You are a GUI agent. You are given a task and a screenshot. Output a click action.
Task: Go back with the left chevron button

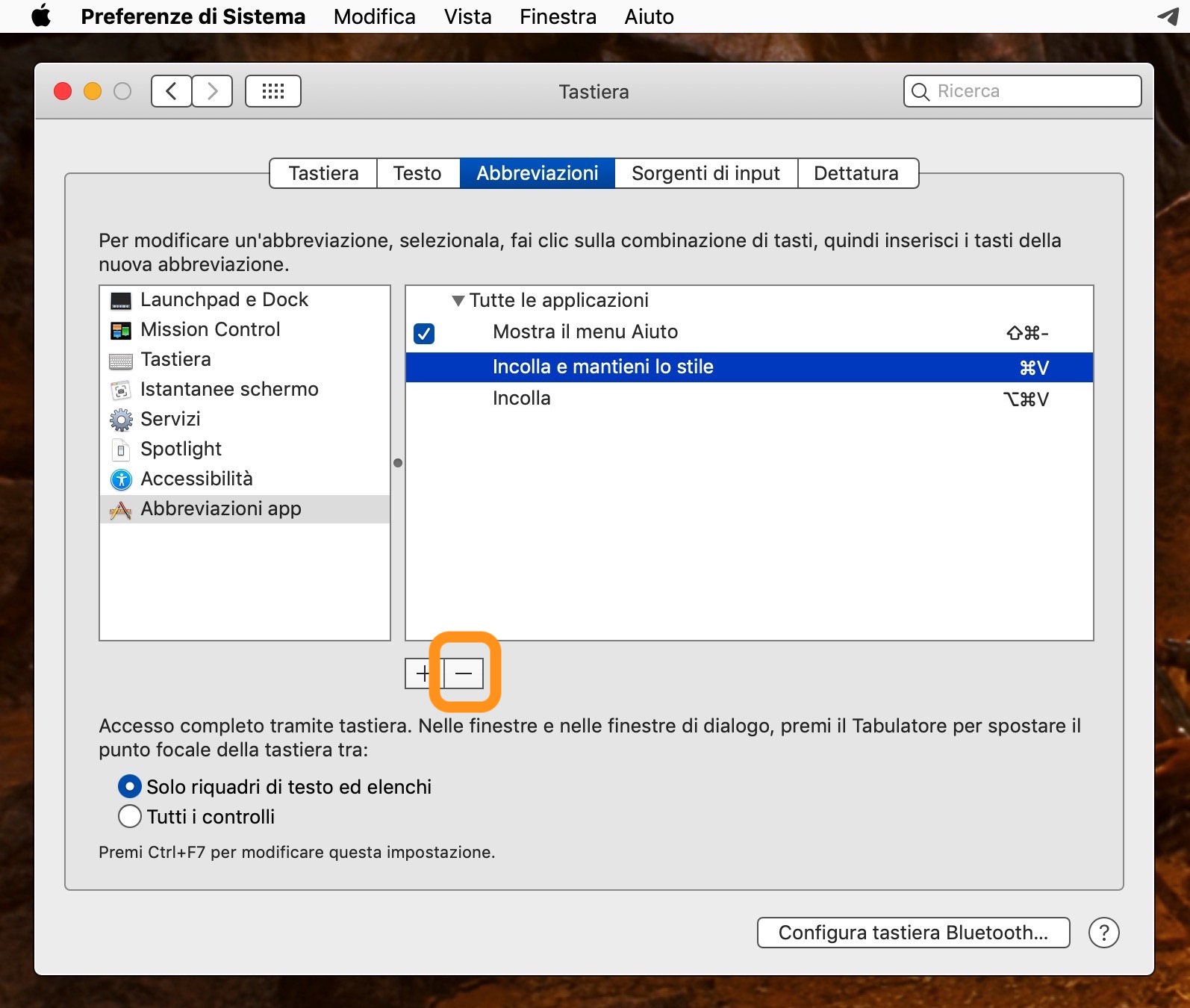pyautogui.click(x=171, y=91)
